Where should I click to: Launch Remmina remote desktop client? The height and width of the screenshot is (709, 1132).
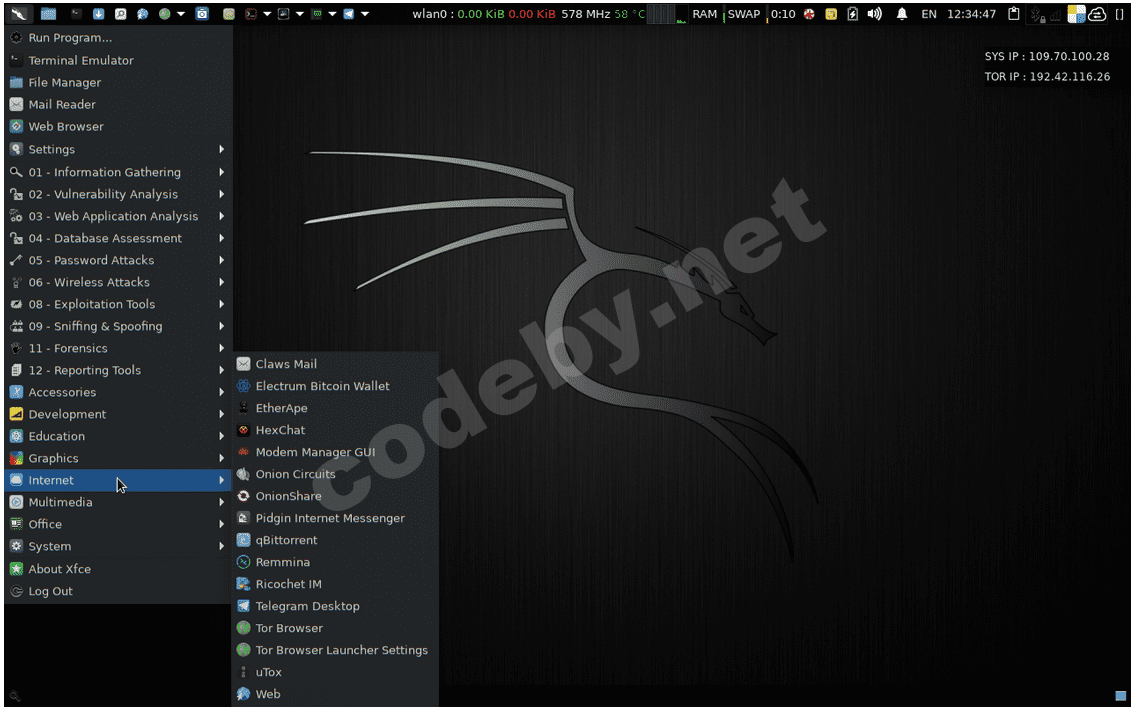(x=335, y=562)
